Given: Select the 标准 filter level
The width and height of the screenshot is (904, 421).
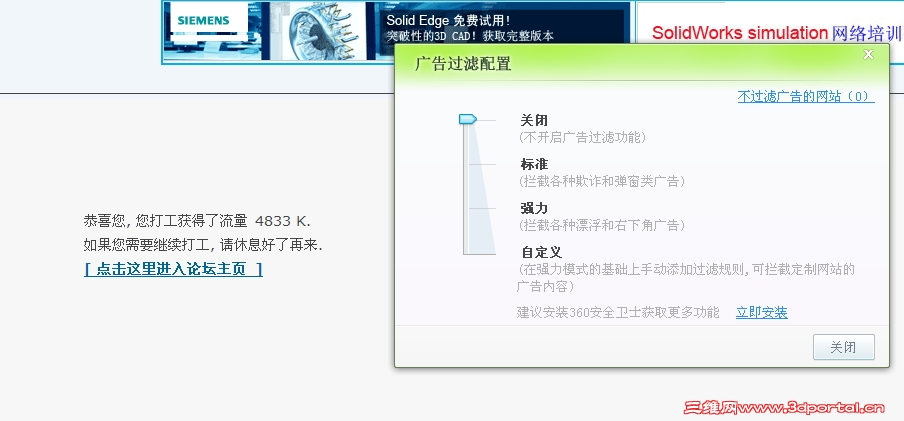Looking at the screenshot, I should click(x=534, y=164).
